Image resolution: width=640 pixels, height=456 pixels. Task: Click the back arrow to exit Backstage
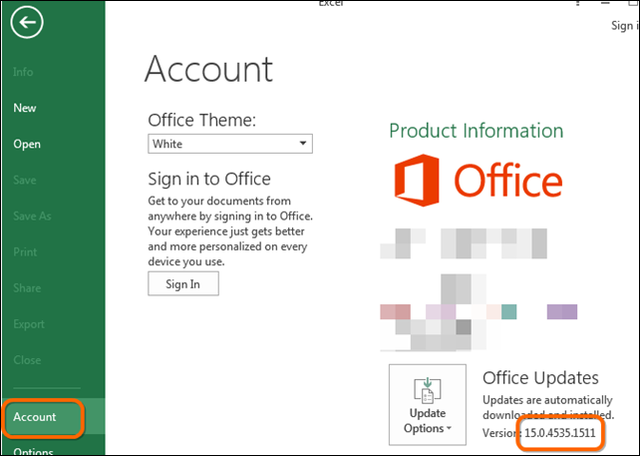click(x=27, y=22)
